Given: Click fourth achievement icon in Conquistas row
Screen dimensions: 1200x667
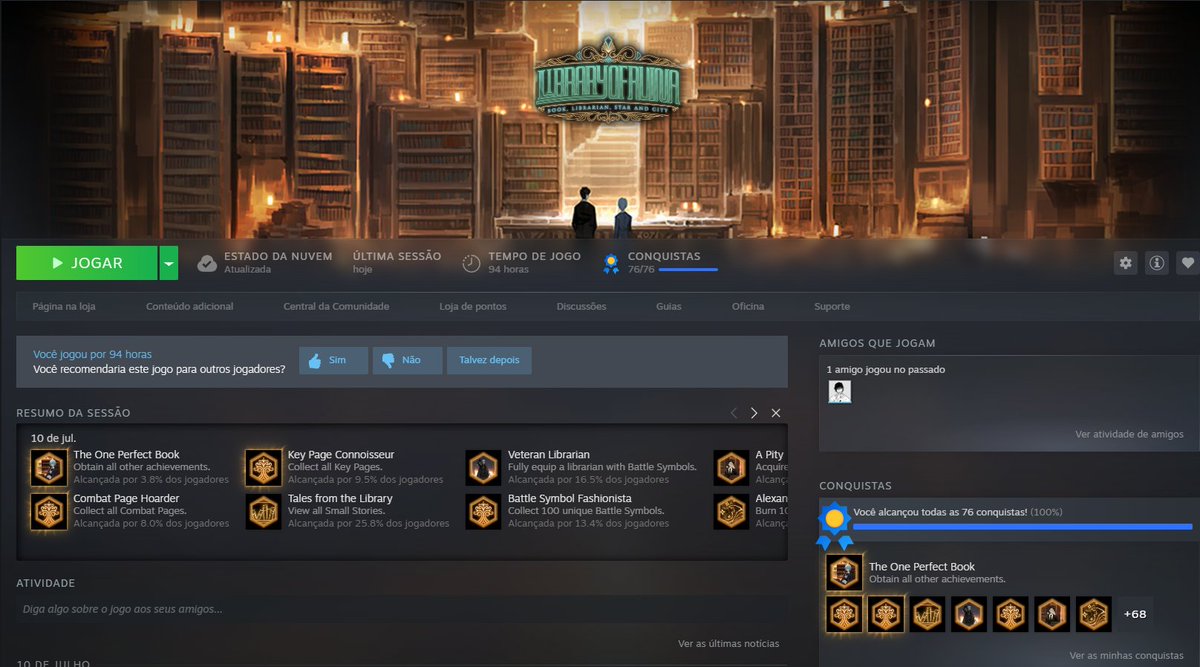Looking at the screenshot, I should coord(969,614).
